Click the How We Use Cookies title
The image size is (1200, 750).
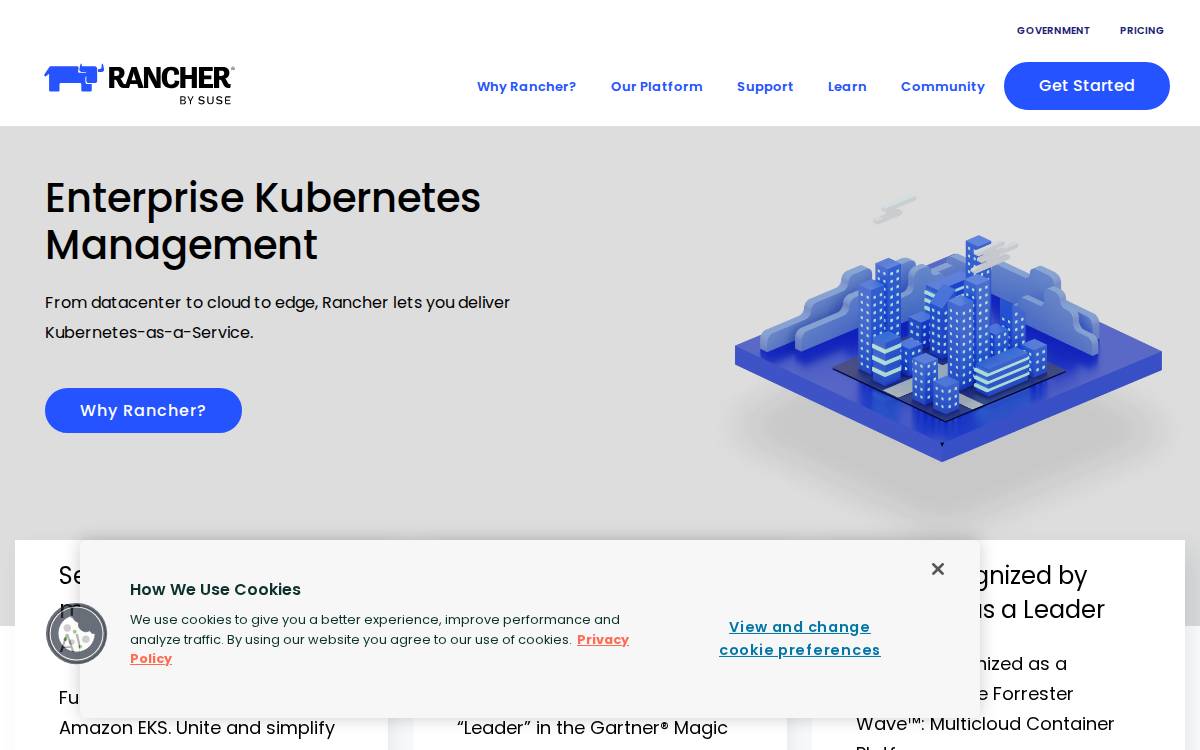(215, 589)
